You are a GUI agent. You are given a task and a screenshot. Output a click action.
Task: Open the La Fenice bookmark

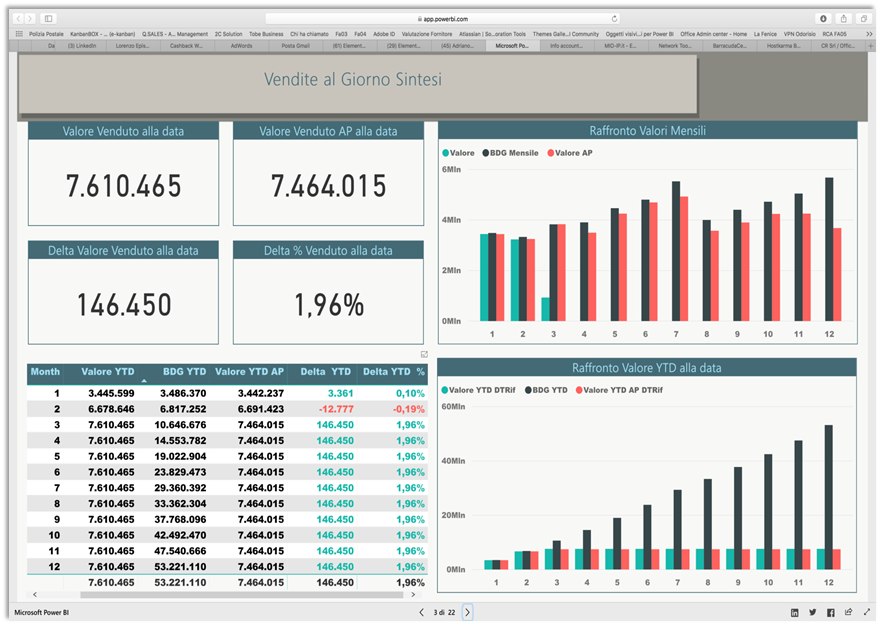click(765, 34)
